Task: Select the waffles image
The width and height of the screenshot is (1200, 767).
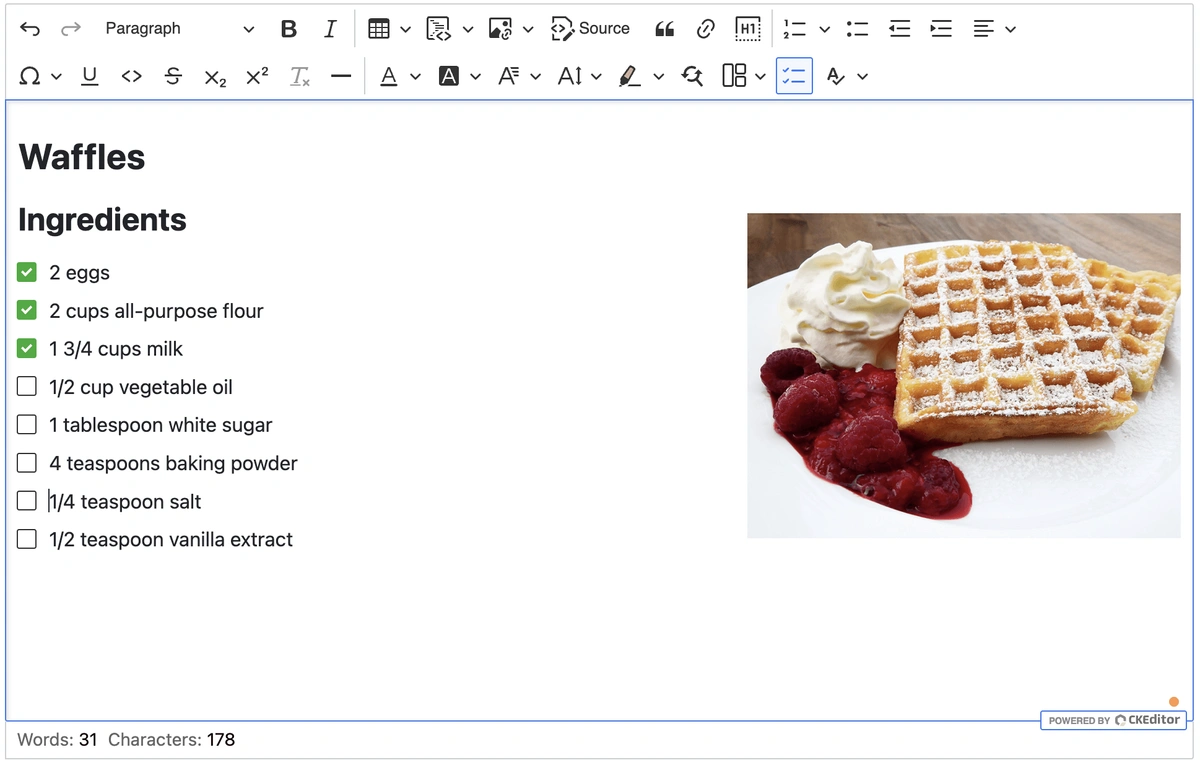Action: [x=963, y=375]
